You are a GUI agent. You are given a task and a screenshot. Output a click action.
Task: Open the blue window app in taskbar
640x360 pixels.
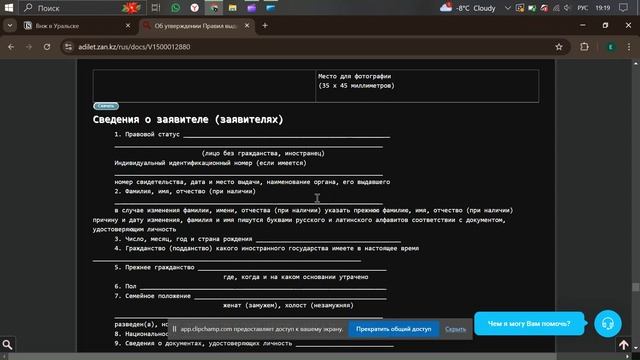pos(271,8)
